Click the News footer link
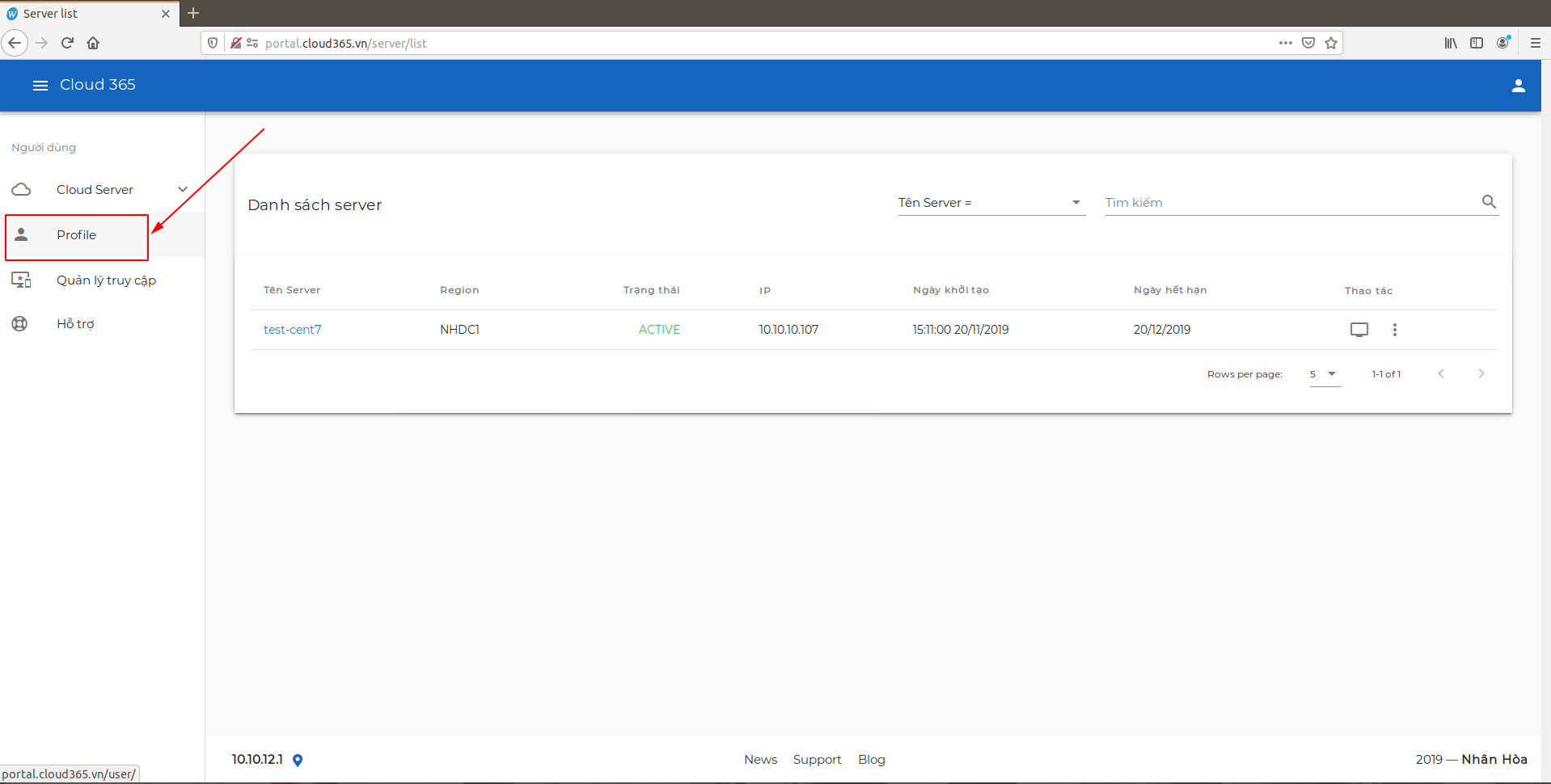Screen dimensions: 1551x784 coord(761,760)
